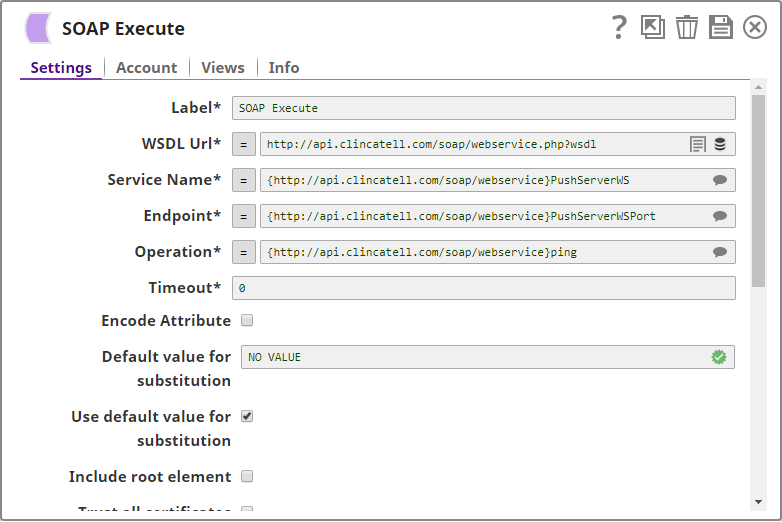Open the Views tab

tap(222, 67)
